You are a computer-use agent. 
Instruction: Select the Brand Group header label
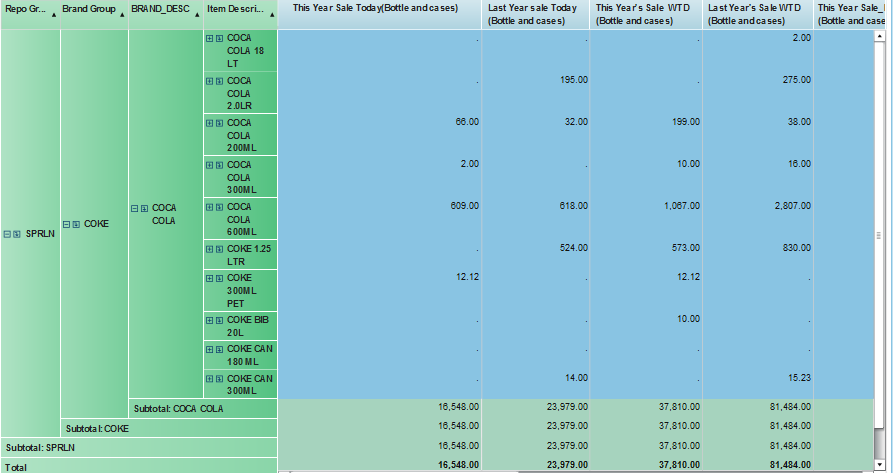89,9
